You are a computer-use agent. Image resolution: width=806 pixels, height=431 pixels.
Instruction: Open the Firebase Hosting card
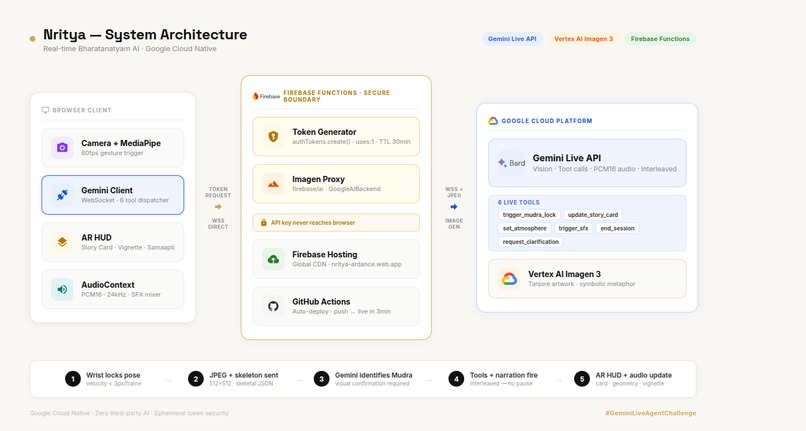click(336, 259)
